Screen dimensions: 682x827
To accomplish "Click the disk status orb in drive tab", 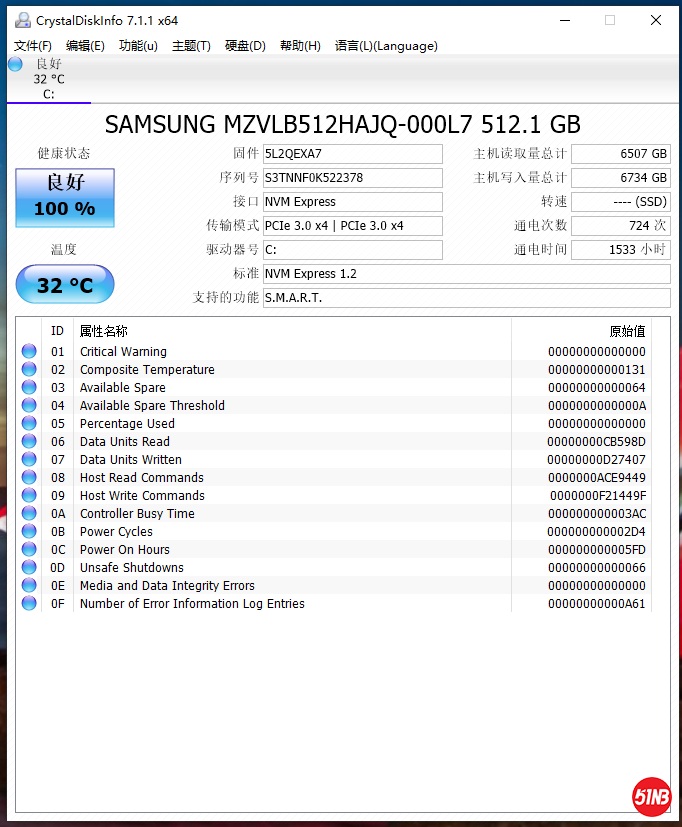I will tap(15, 64).
